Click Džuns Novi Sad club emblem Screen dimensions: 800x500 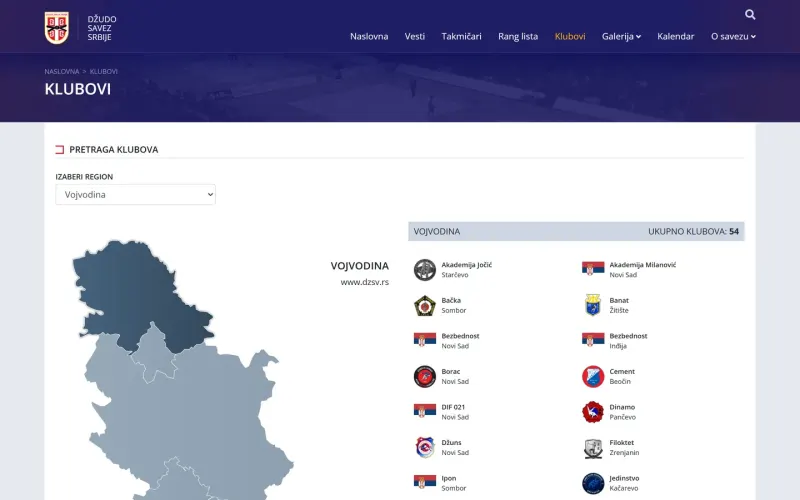[x=424, y=447]
